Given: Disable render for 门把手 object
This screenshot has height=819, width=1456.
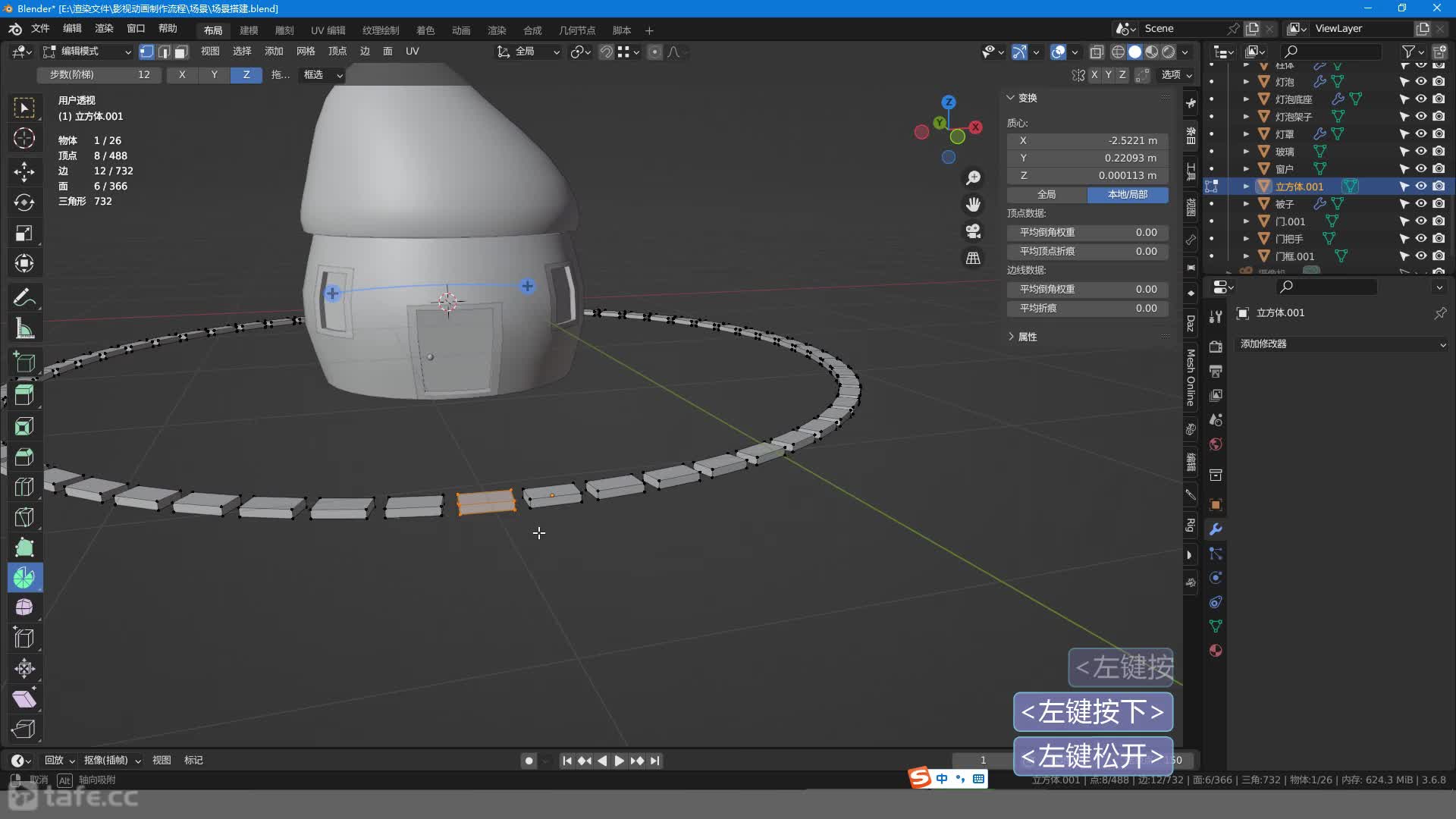Looking at the screenshot, I should (x=1439, y=238).
